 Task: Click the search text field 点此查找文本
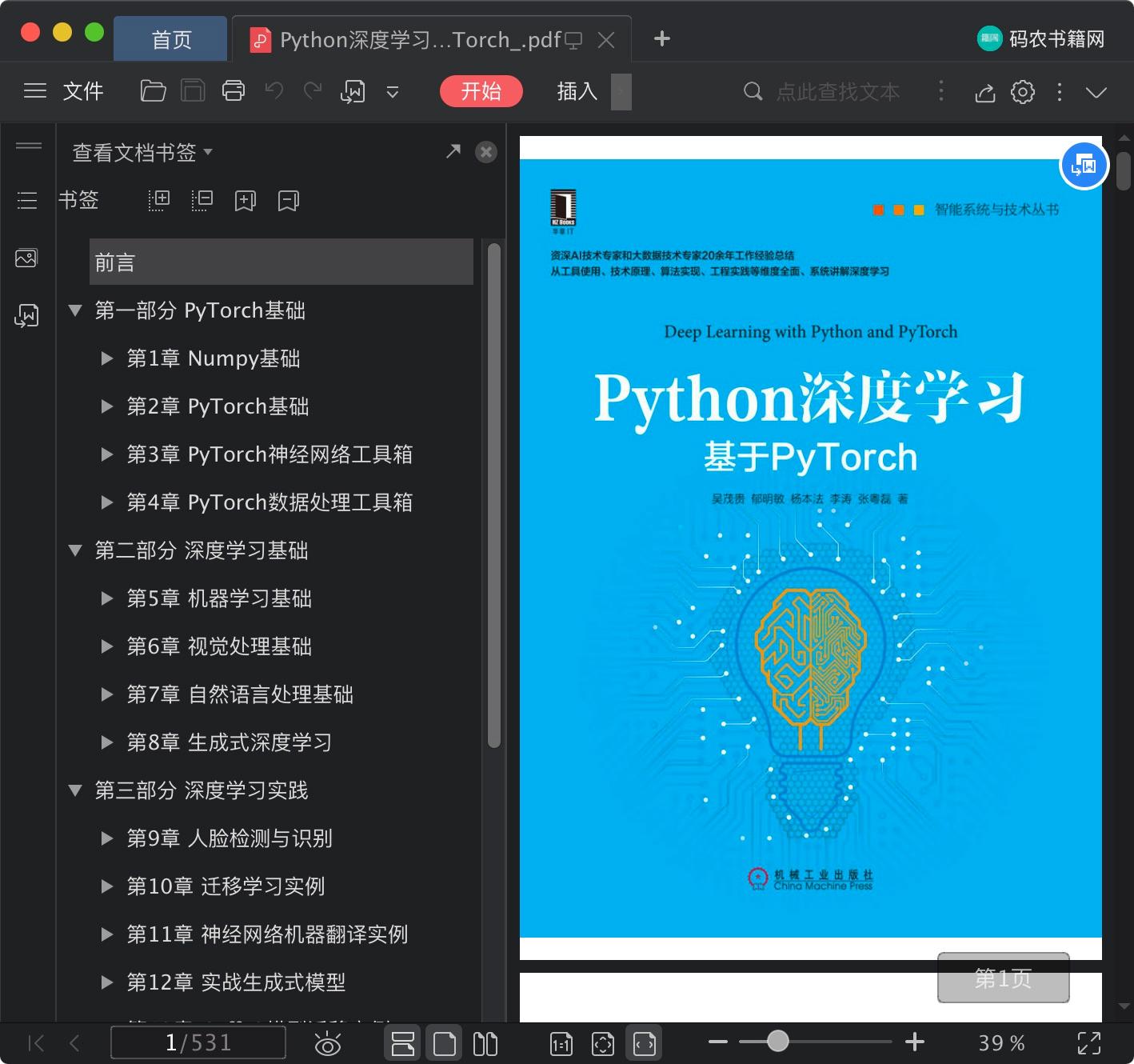tap(837, 92)
